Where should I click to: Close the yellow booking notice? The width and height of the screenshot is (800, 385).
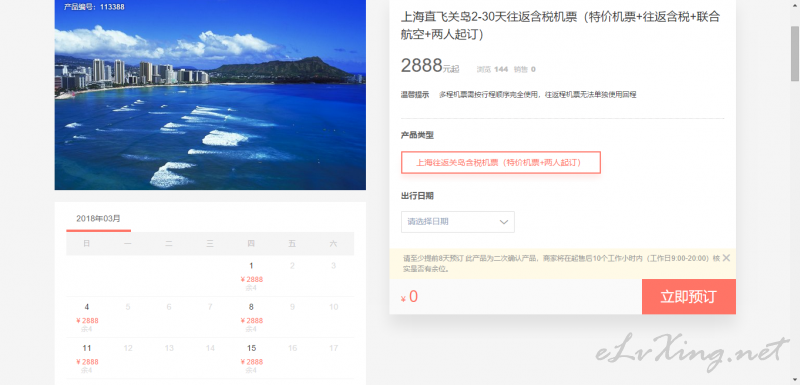pos(726,258)
